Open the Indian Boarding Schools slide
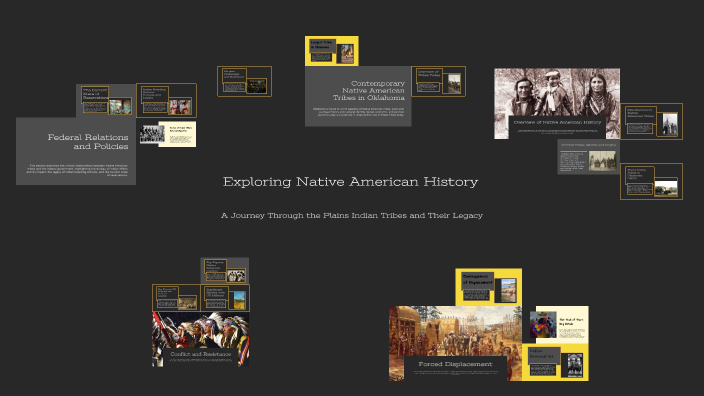The height and width of the screenshot is (396, 704). pos(166,101)
